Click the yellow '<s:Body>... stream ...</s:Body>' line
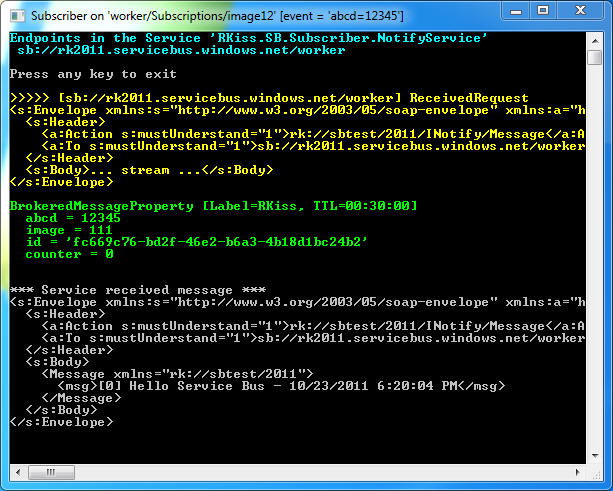The height and width of the screenshot is (491, 613). tap(149, 170)
